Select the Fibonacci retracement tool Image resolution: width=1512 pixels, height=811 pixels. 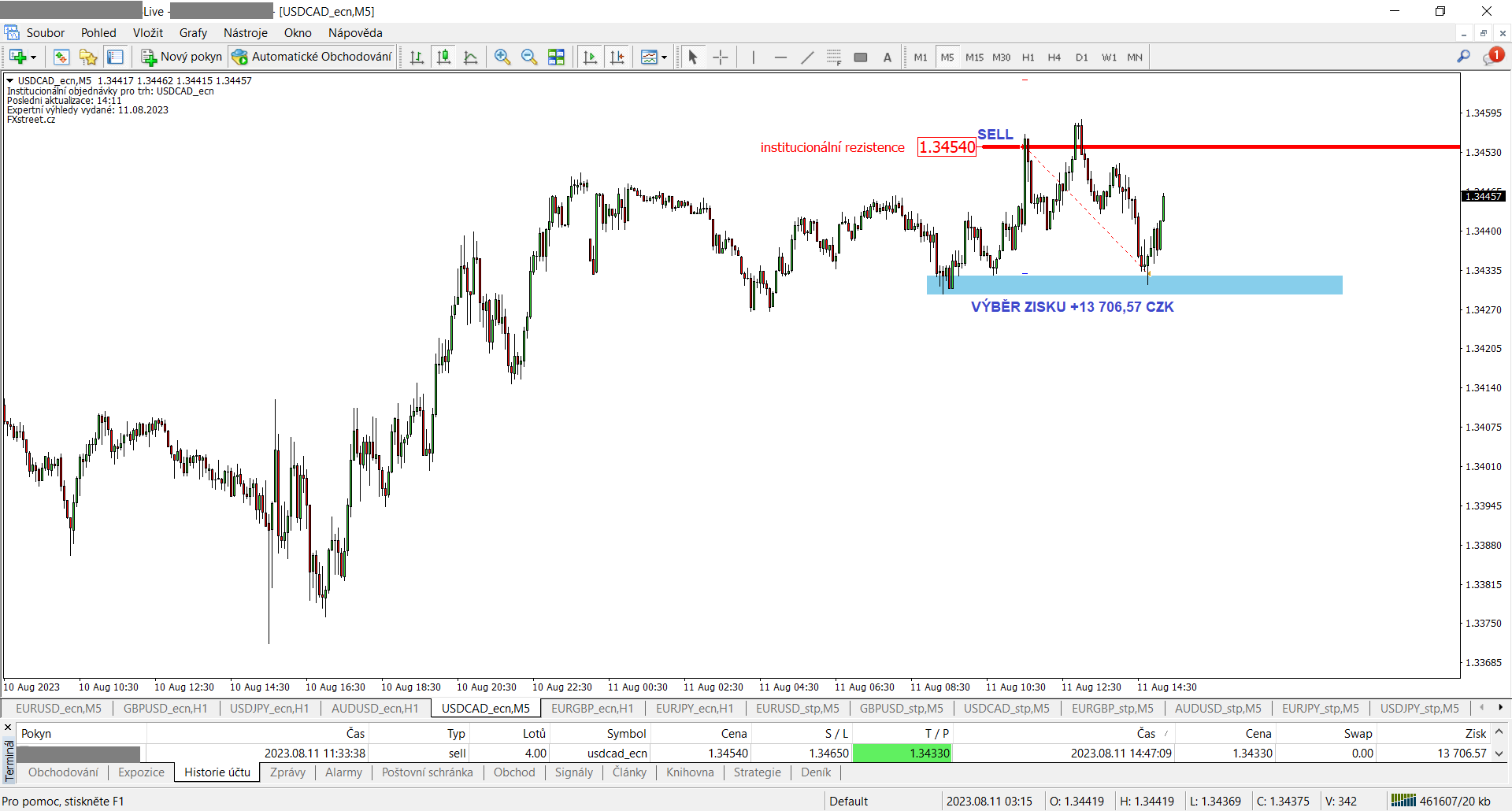click(834, 57)
